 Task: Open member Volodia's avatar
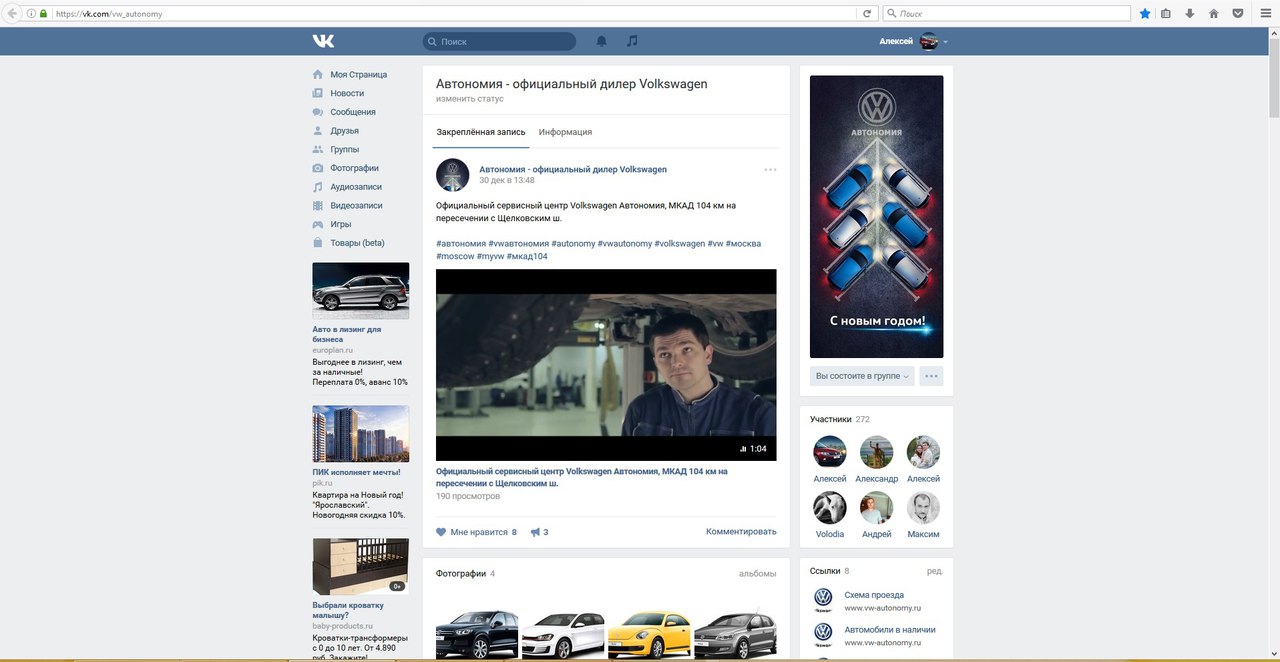coord(830,507)
